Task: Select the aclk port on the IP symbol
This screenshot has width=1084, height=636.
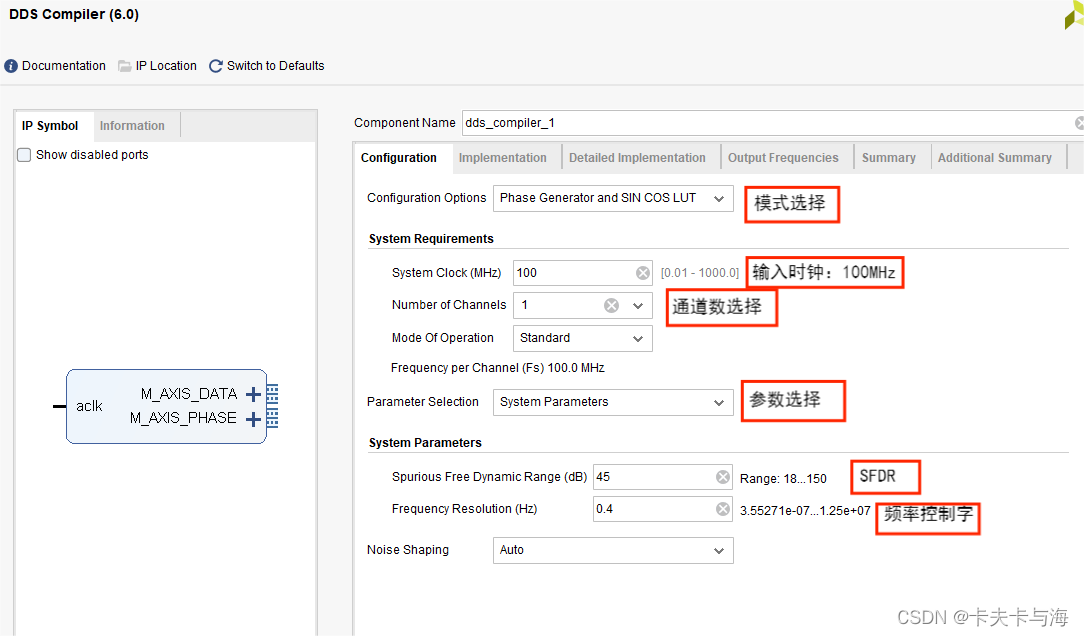Action: [x=88, y=406]
